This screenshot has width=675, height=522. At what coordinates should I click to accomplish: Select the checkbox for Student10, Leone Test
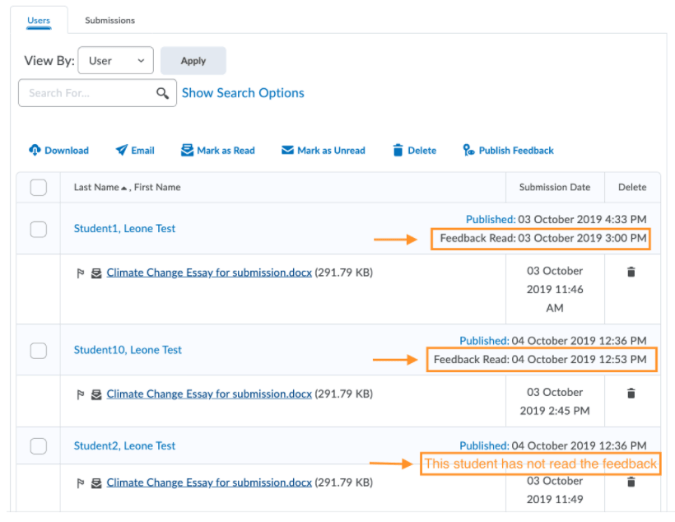tap(38, 351)
